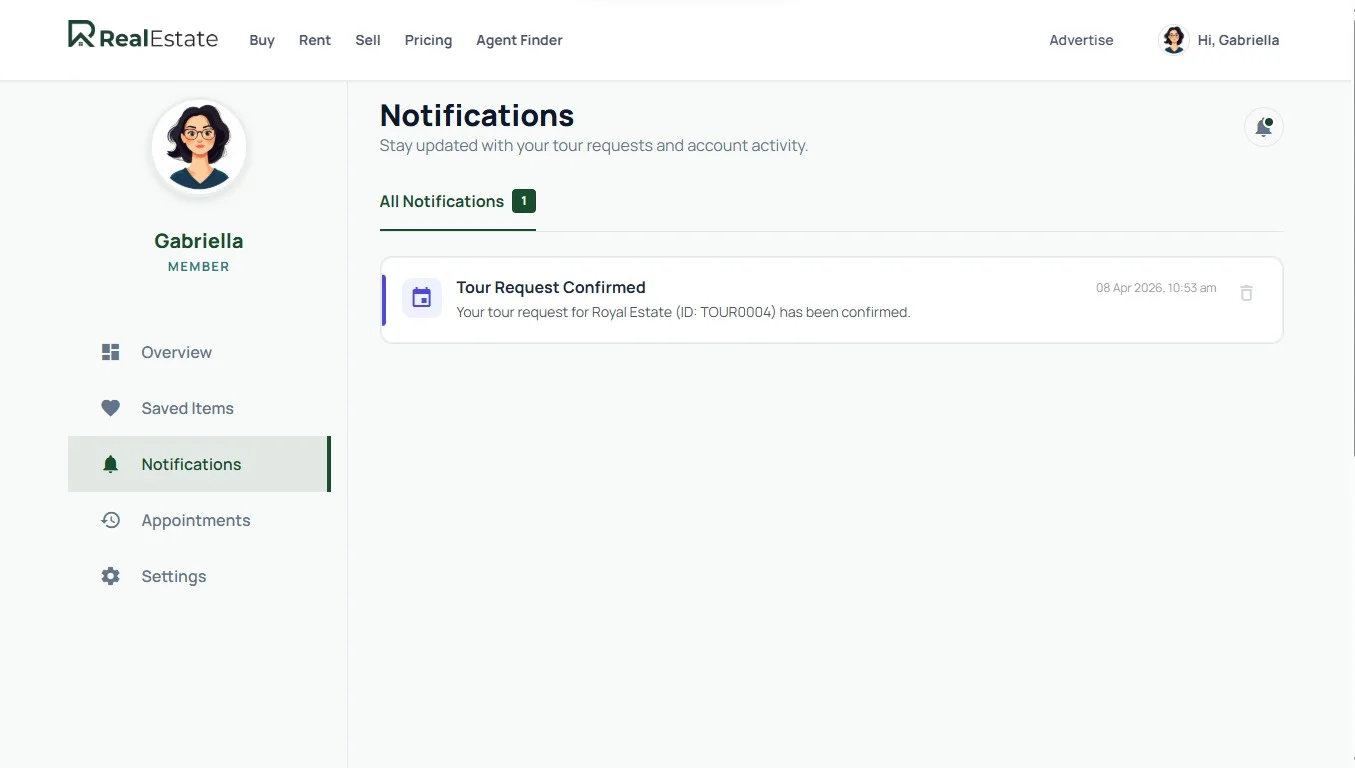The height and width of the screenshot is (768, 1355).
Task: Click the small avatar in header
Action: pos(1173,40)
